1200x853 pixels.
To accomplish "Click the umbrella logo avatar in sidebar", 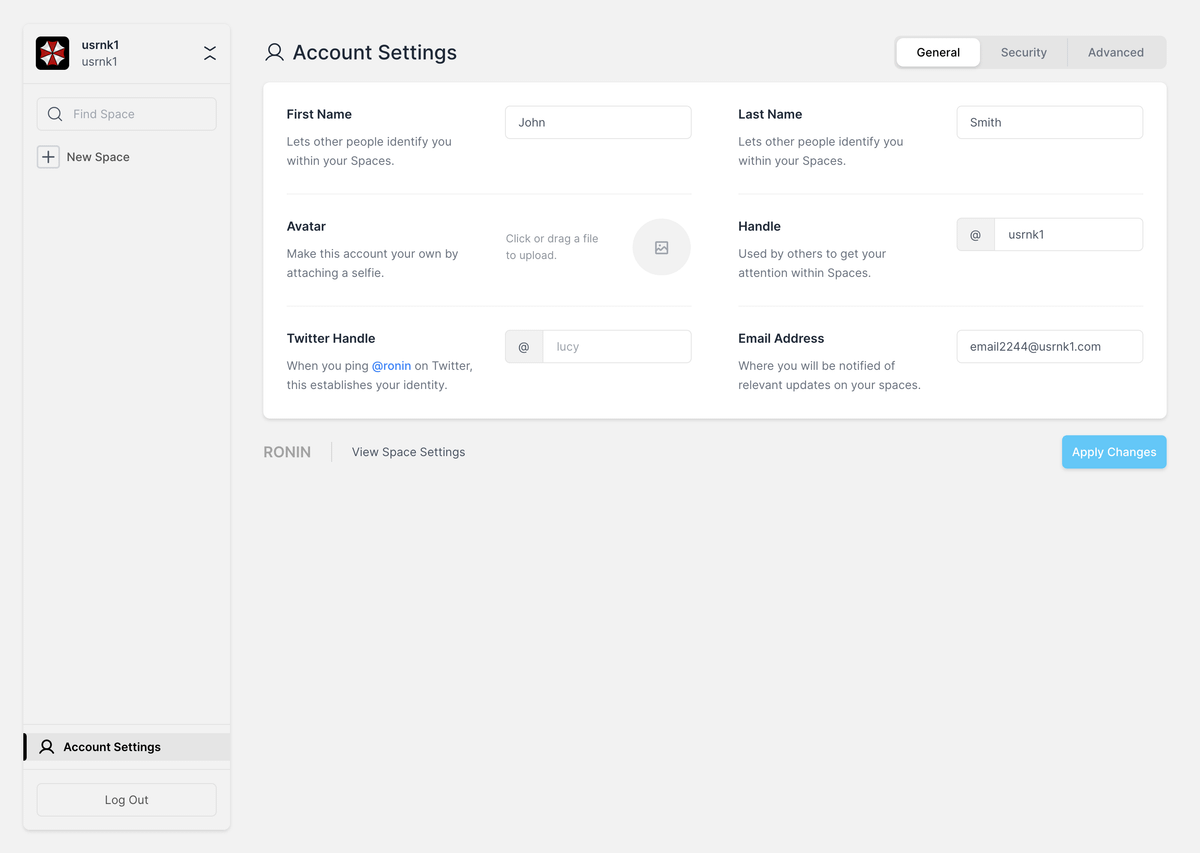I will 52,53.
